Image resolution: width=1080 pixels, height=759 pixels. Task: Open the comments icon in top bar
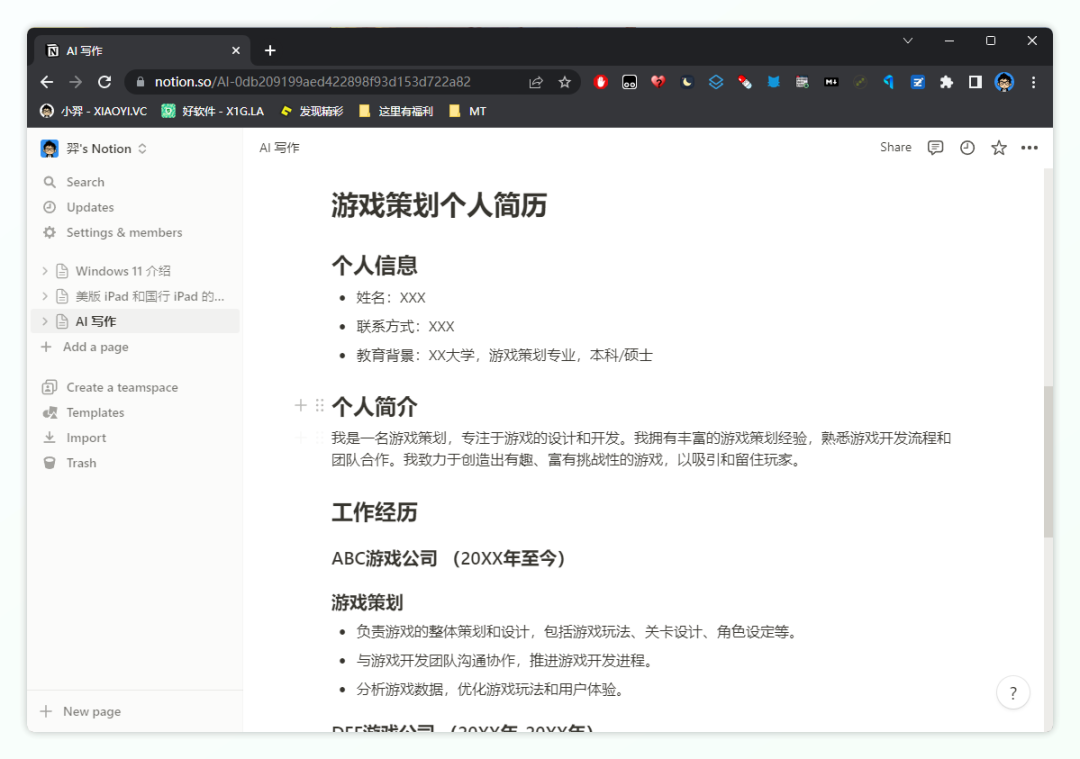pyautogui.click(x=935, y=148)
